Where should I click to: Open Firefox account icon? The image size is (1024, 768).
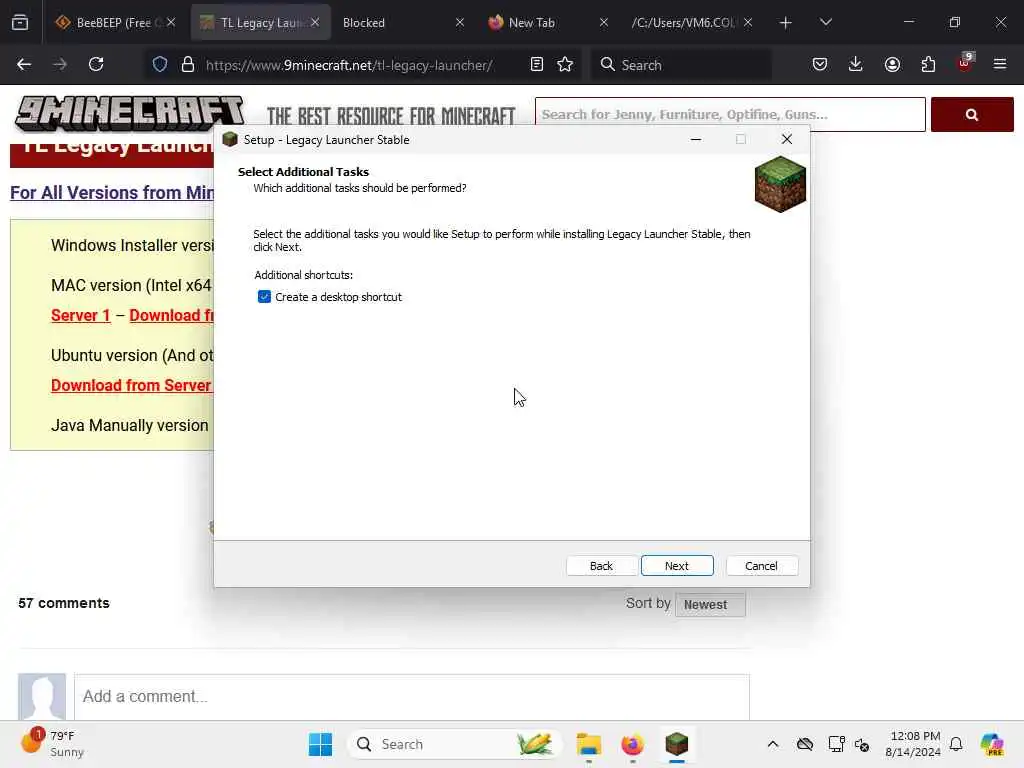[x=892, y=65]
